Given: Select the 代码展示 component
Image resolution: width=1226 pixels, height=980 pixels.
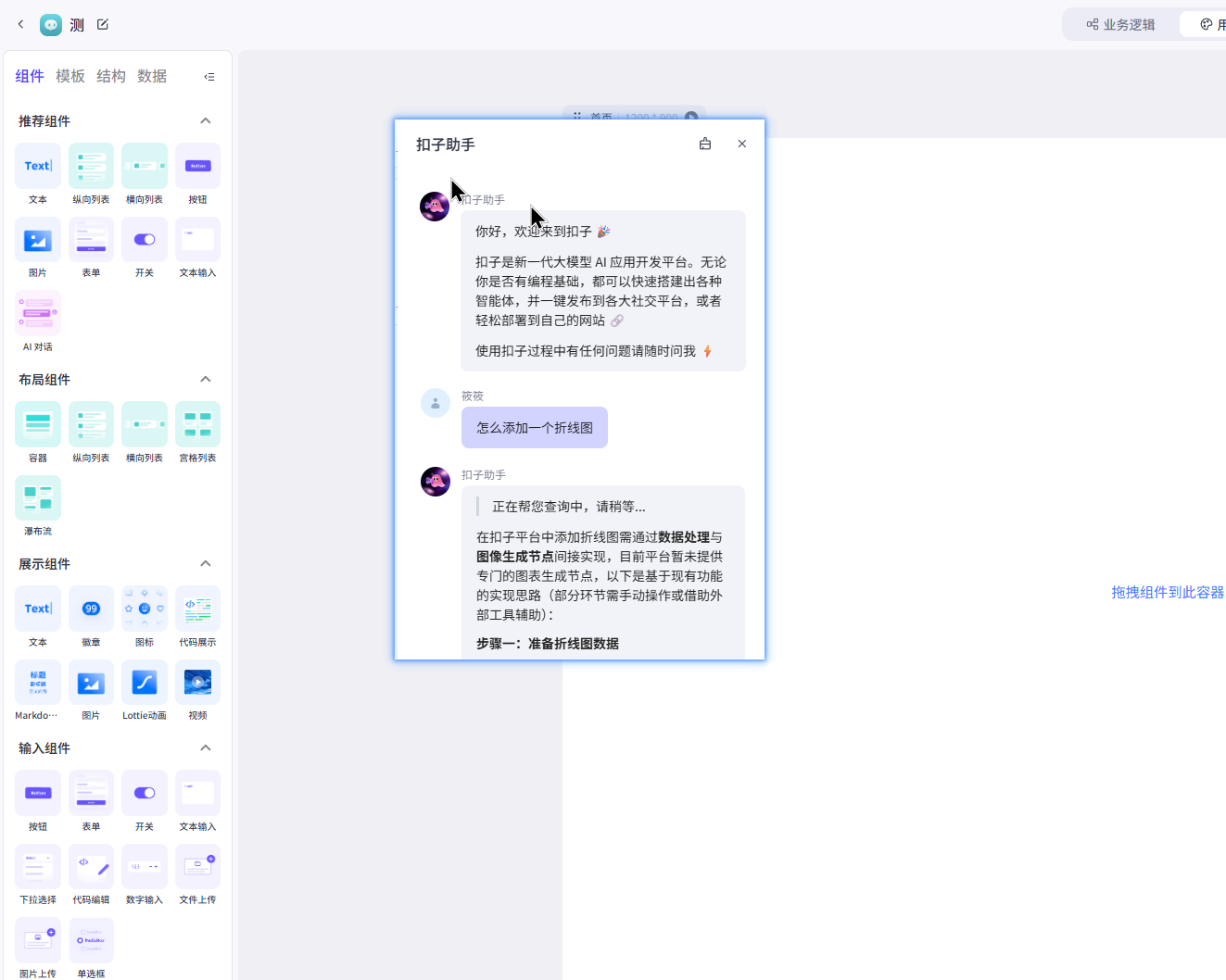Looking at the screenshot, I should coord(197,617).
